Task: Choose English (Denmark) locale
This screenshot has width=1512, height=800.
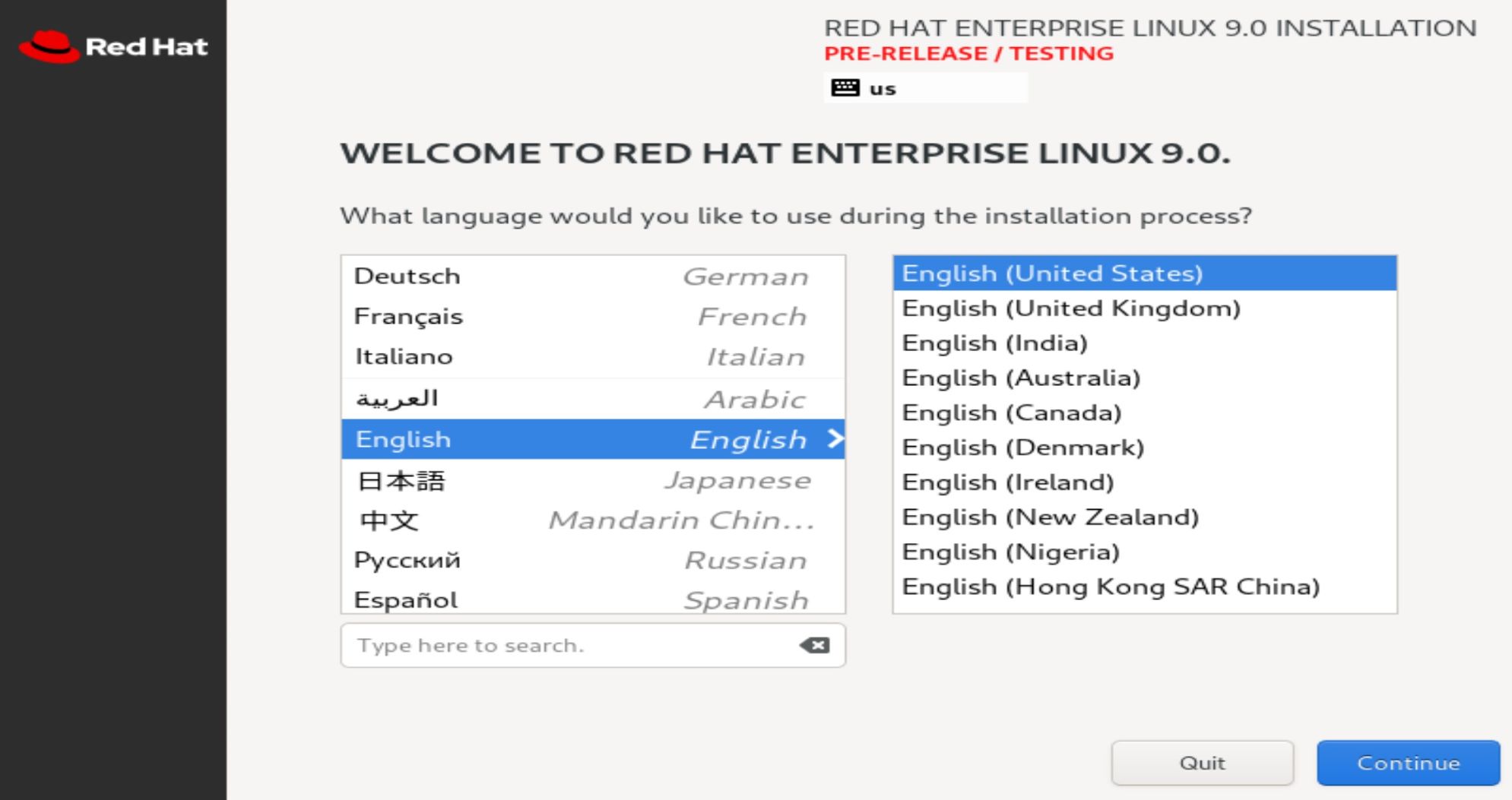Action: click(1145, 447)
